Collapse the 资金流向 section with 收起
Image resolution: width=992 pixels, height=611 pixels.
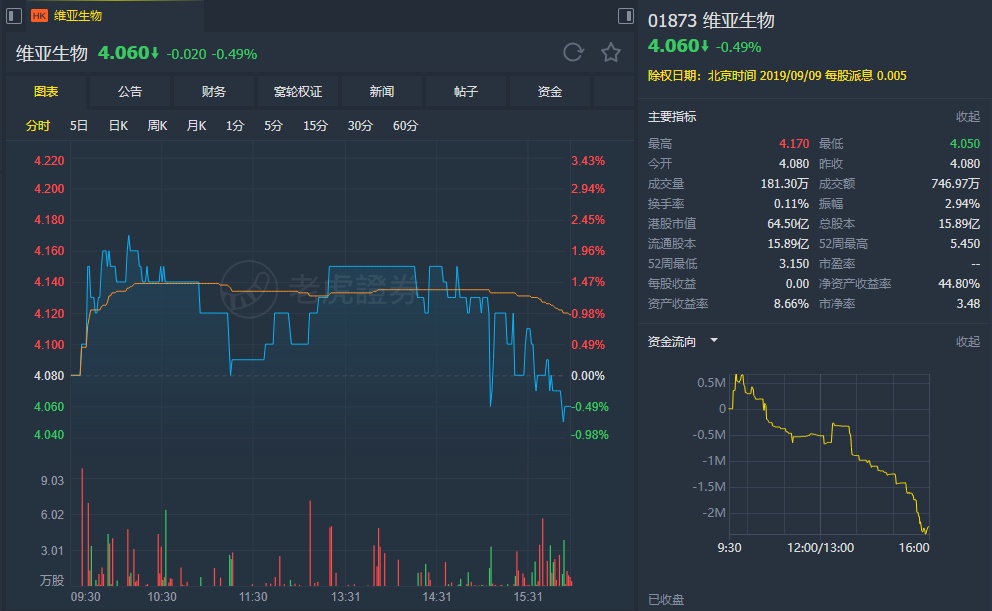968,342
